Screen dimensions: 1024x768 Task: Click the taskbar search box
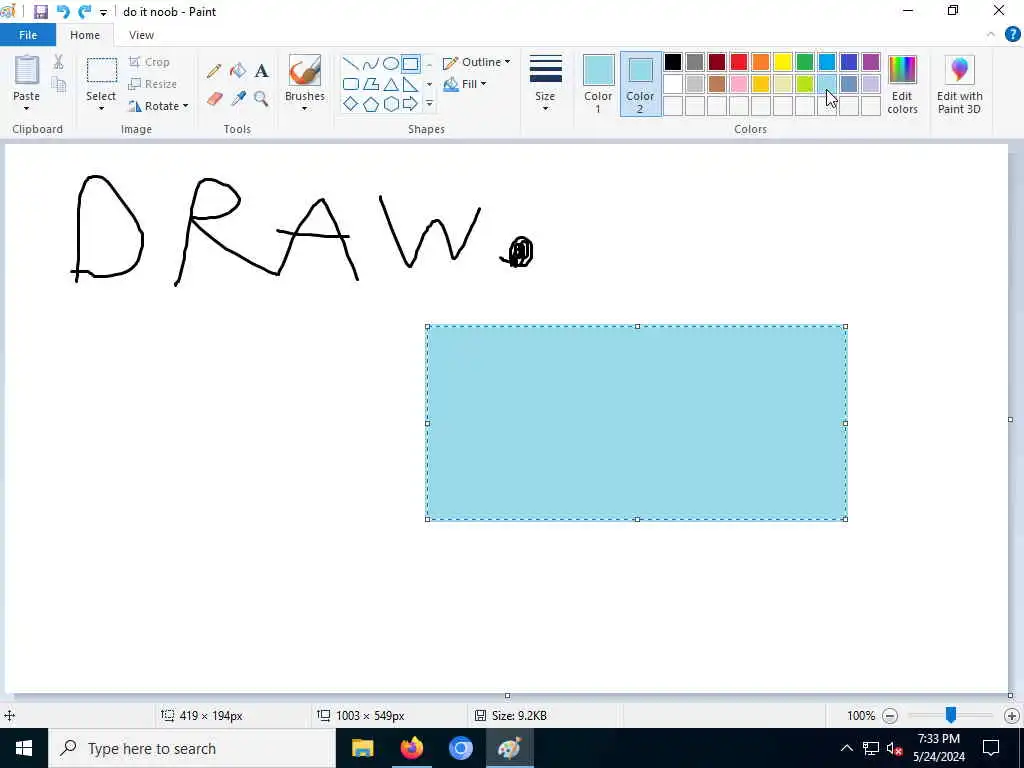click(x=191, y=748)
